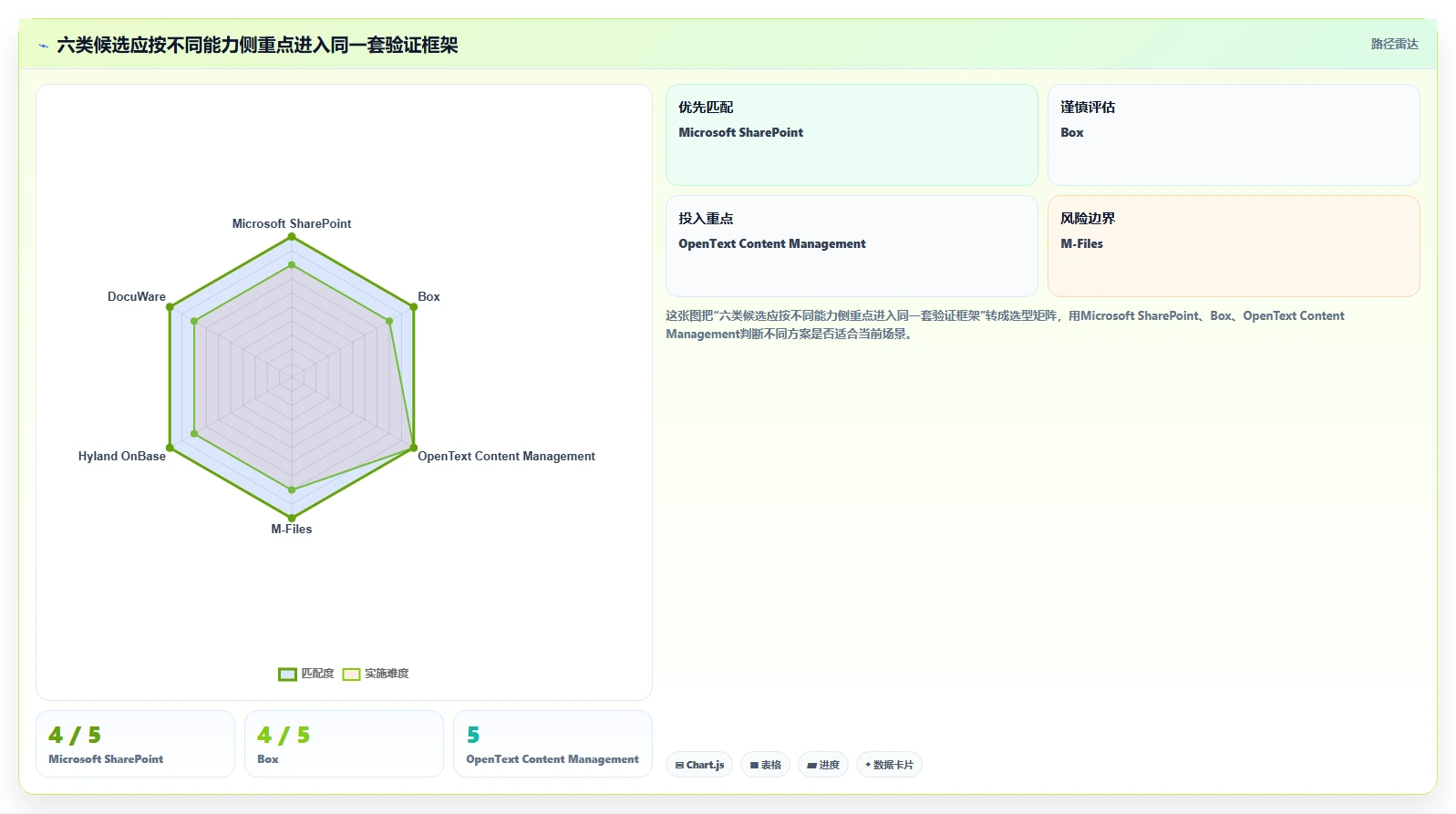Click the 路径雷达 label in the header
This screenshot has height=814, width=1456.
(1394, 44)
